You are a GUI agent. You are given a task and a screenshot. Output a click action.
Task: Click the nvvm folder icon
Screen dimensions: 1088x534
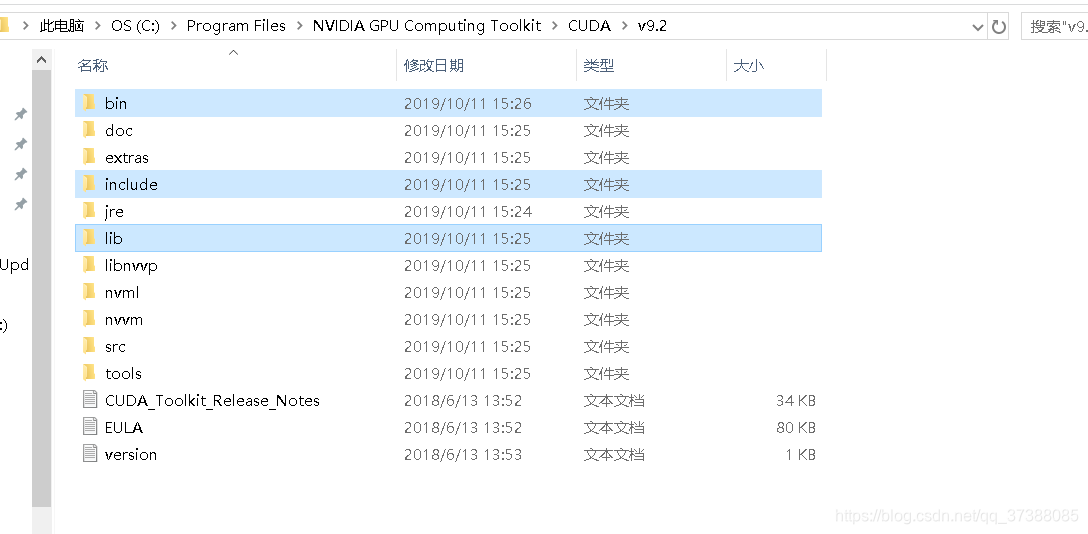[x=89, y=320]
